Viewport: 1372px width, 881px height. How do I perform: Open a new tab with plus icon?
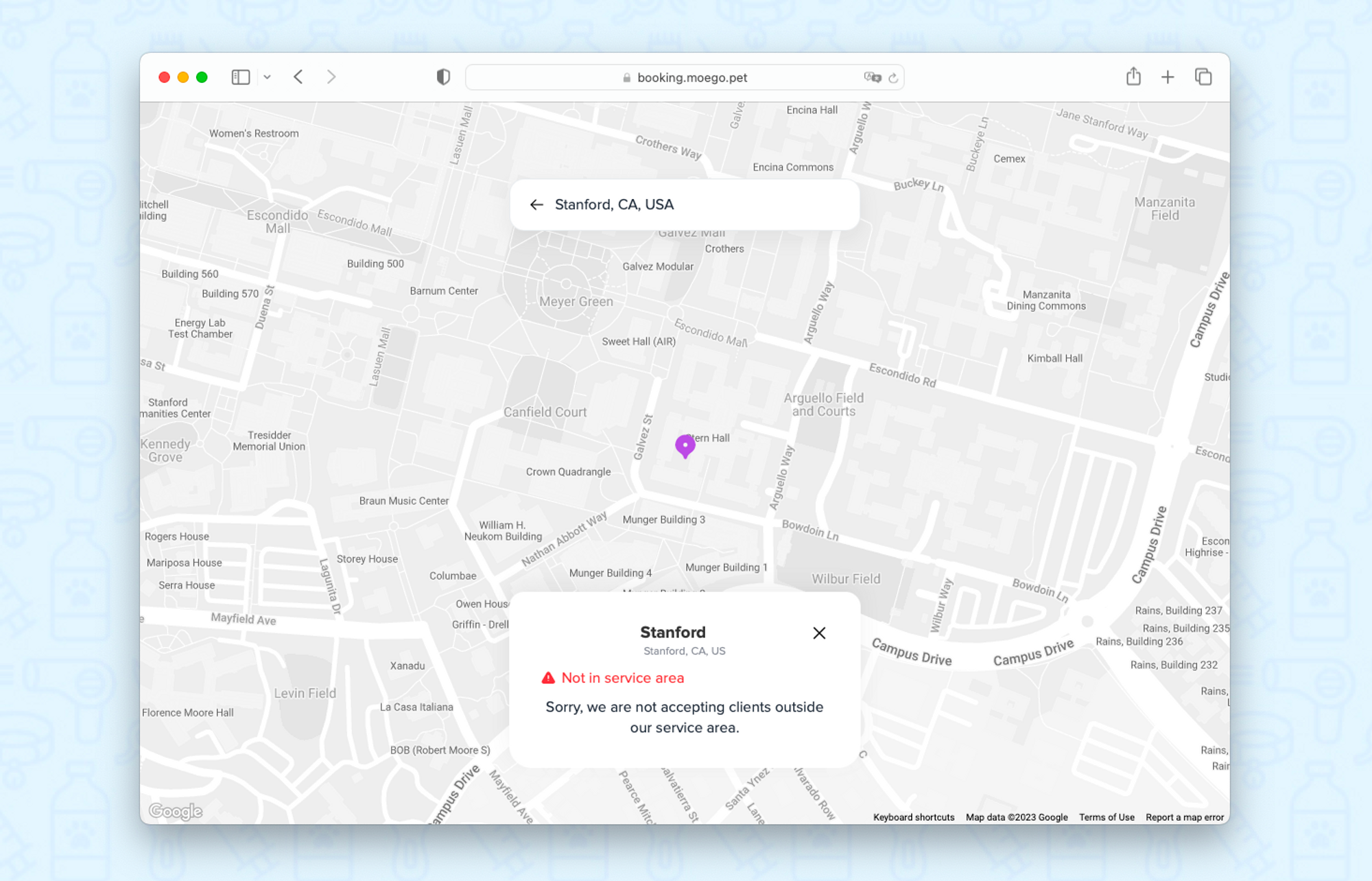pyautogui.click(x=1168, y=77)
